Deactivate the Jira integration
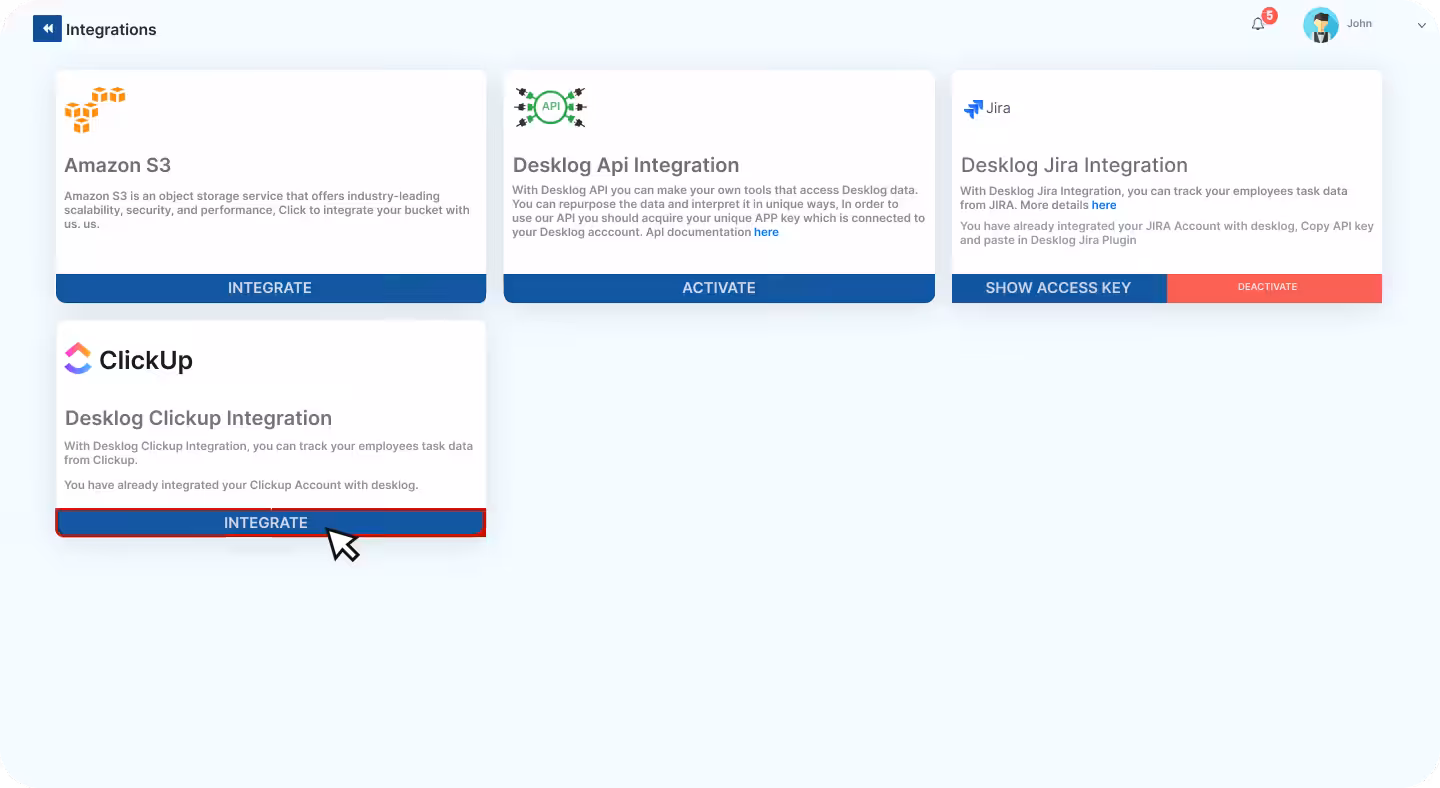Image resolution: width=1440 pixels, height=788 pixels. coord(1267,288)
